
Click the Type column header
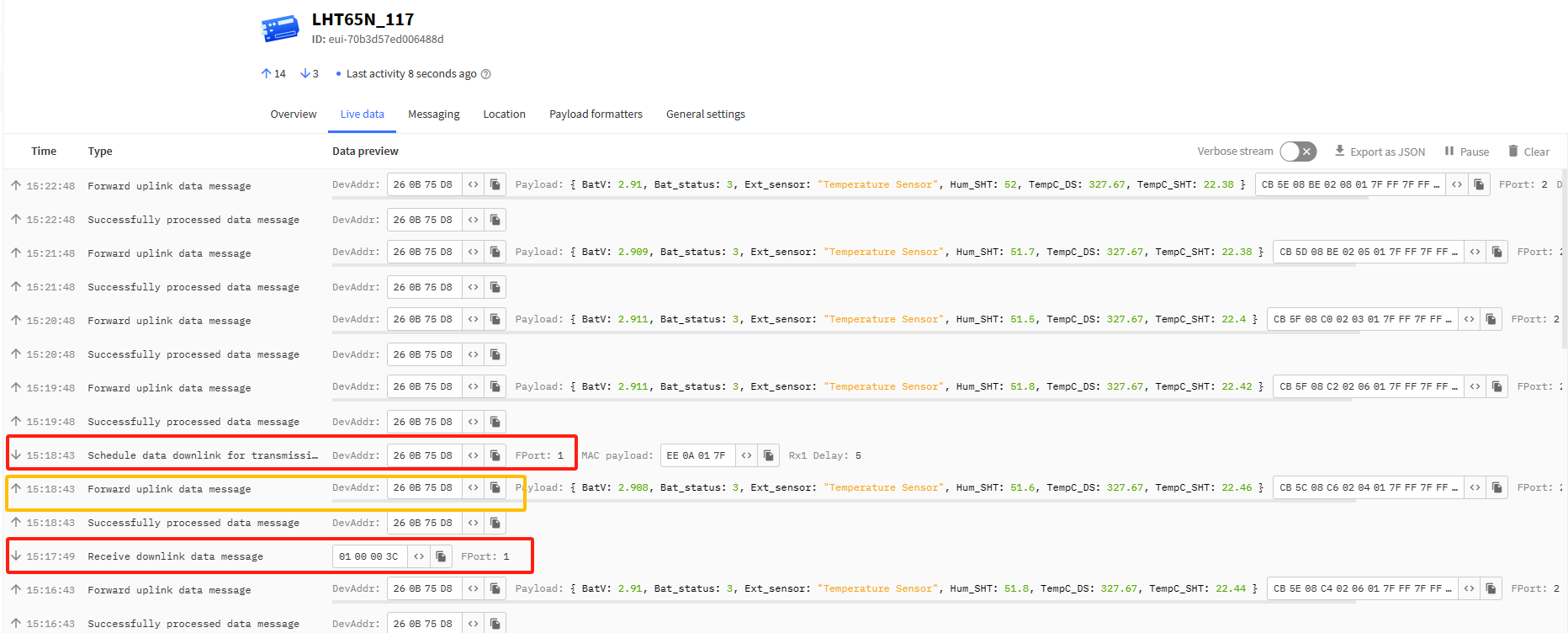point(100,152)
